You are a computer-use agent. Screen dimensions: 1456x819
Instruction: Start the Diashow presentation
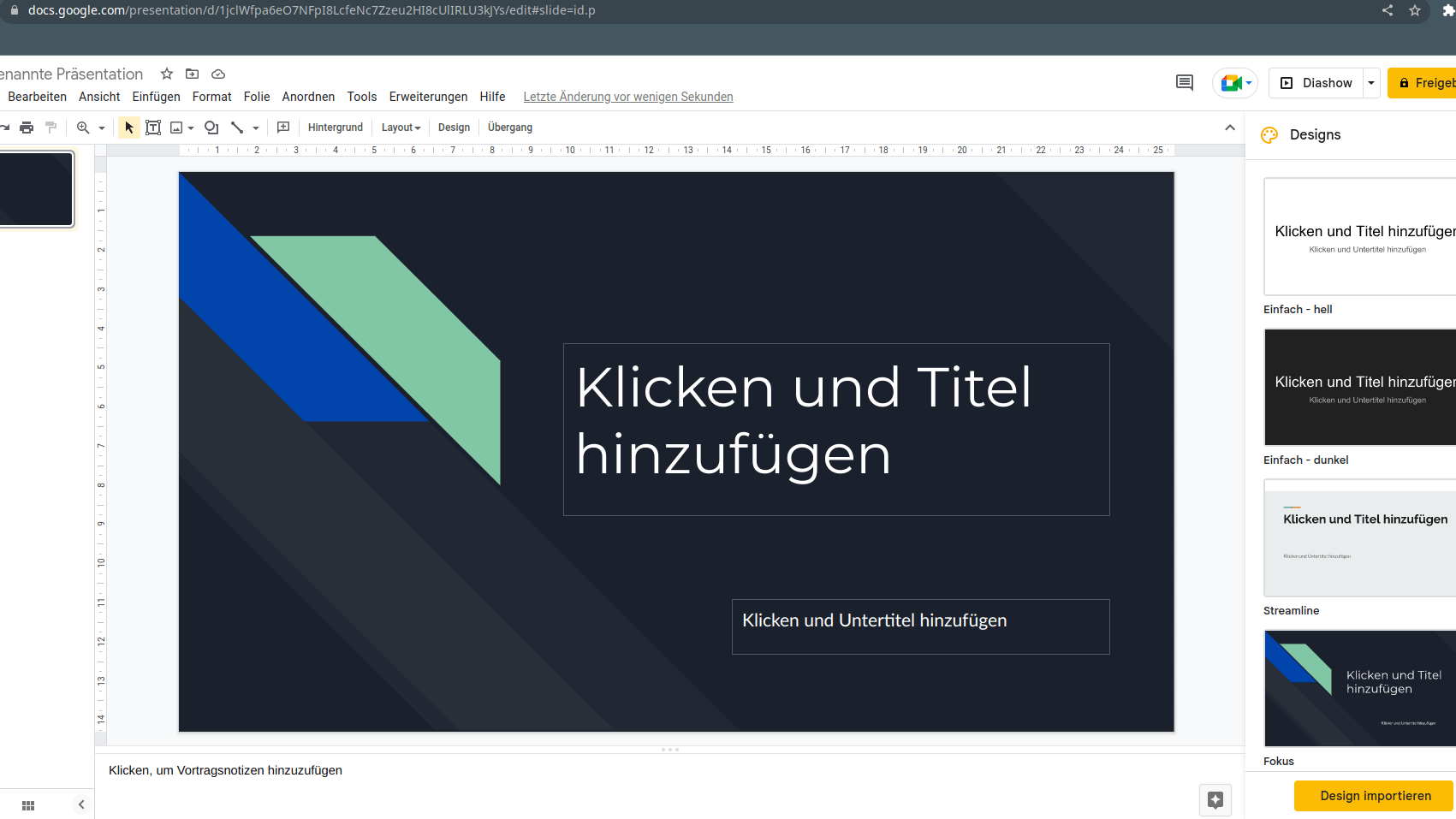click(x=1316, y=83)
